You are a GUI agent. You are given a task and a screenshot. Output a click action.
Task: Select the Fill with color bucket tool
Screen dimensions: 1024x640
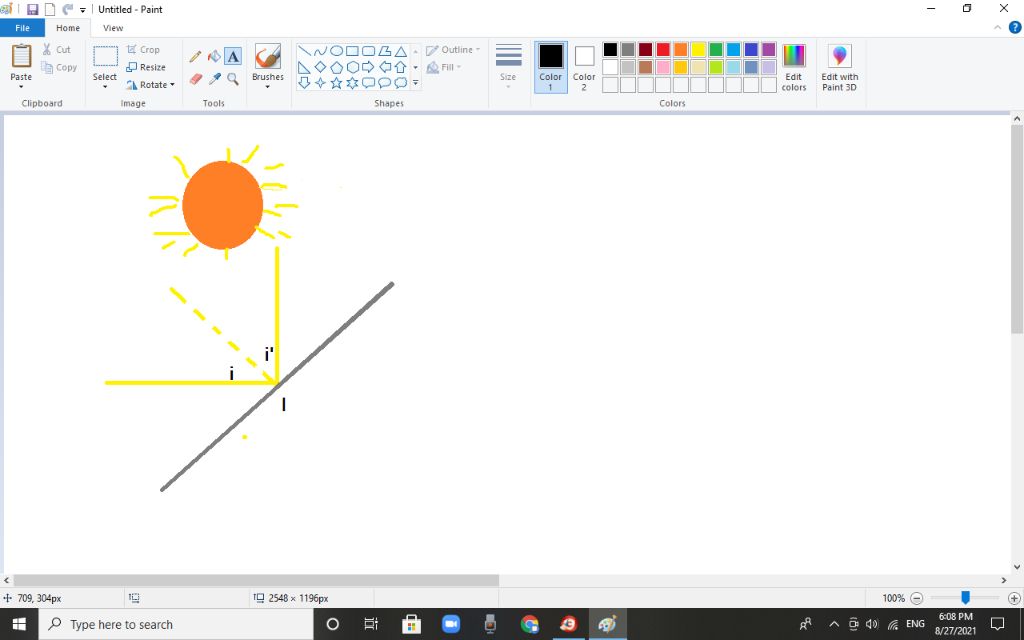214,57
